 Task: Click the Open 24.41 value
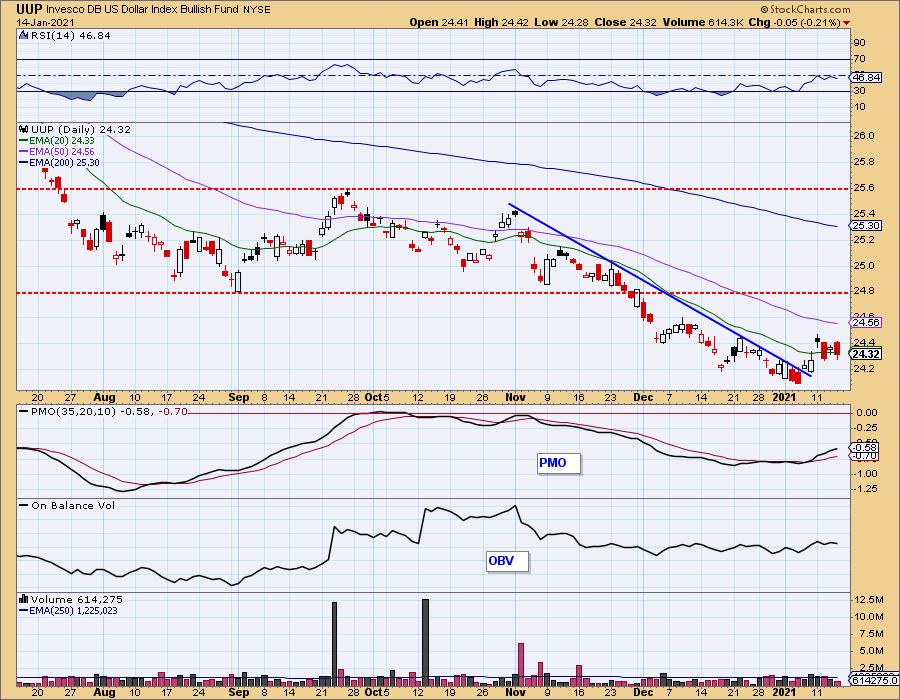(439, 22)
